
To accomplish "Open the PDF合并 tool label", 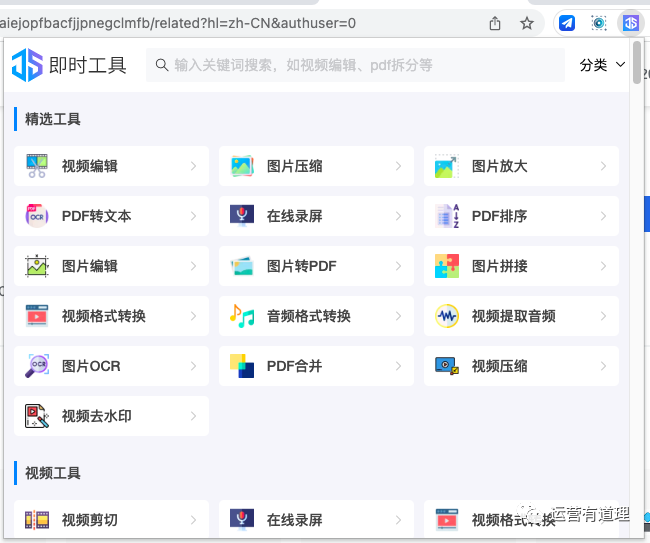I will pyautogui.click(x=294, y=366).
